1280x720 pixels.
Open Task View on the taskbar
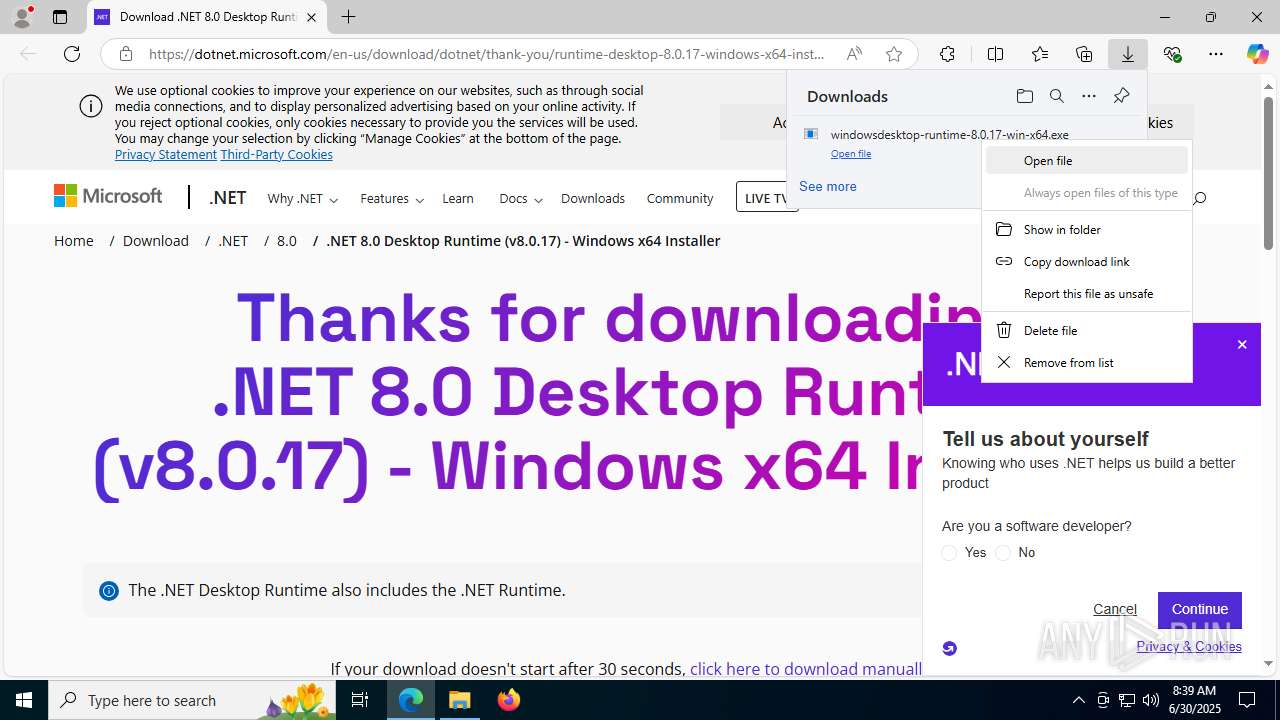(x=361, y=700)
